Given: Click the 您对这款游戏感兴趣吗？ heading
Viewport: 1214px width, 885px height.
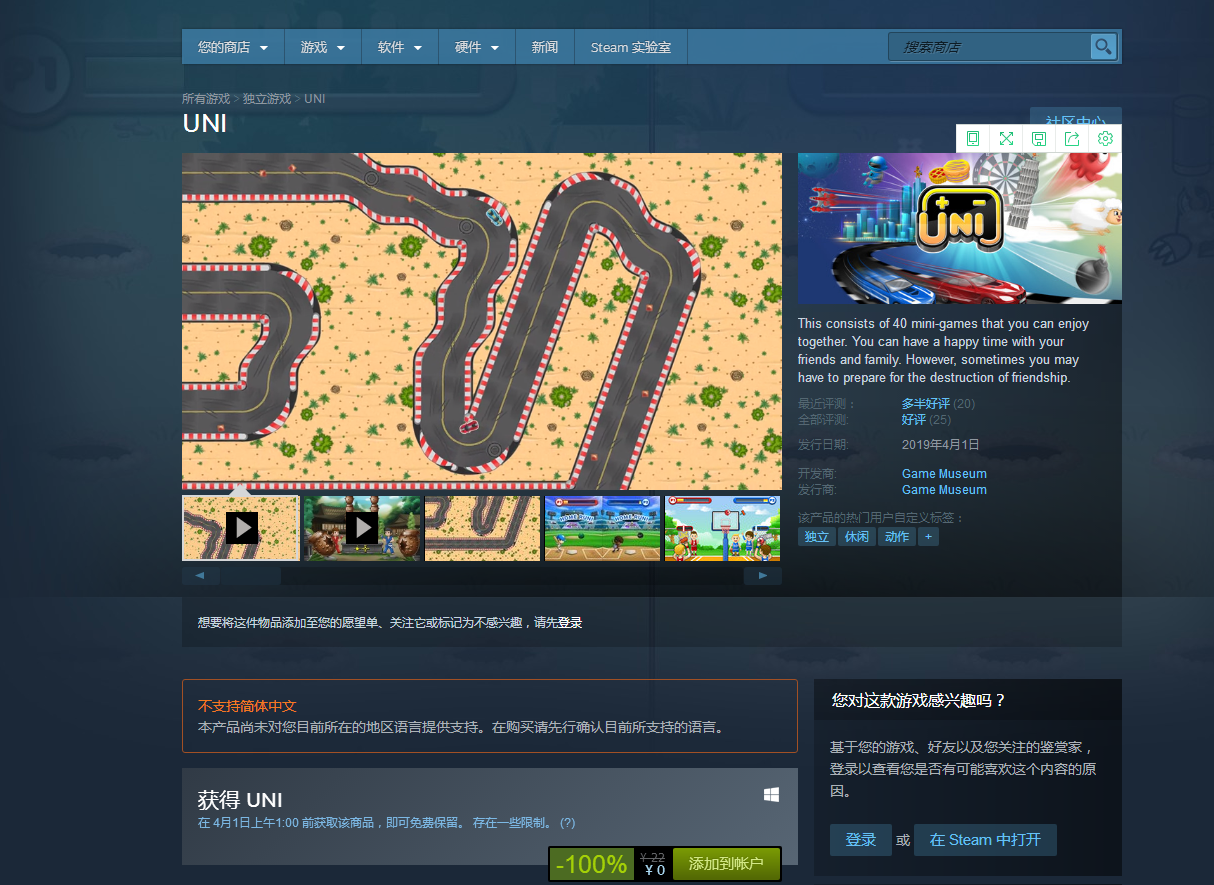Looking at the screenshot, I should point(918,701).
